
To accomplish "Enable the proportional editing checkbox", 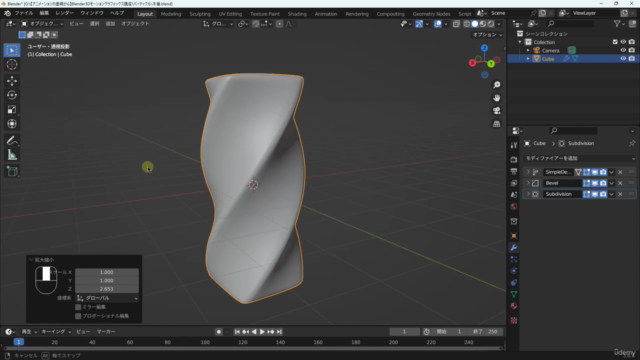I will (x=78, y=316).
